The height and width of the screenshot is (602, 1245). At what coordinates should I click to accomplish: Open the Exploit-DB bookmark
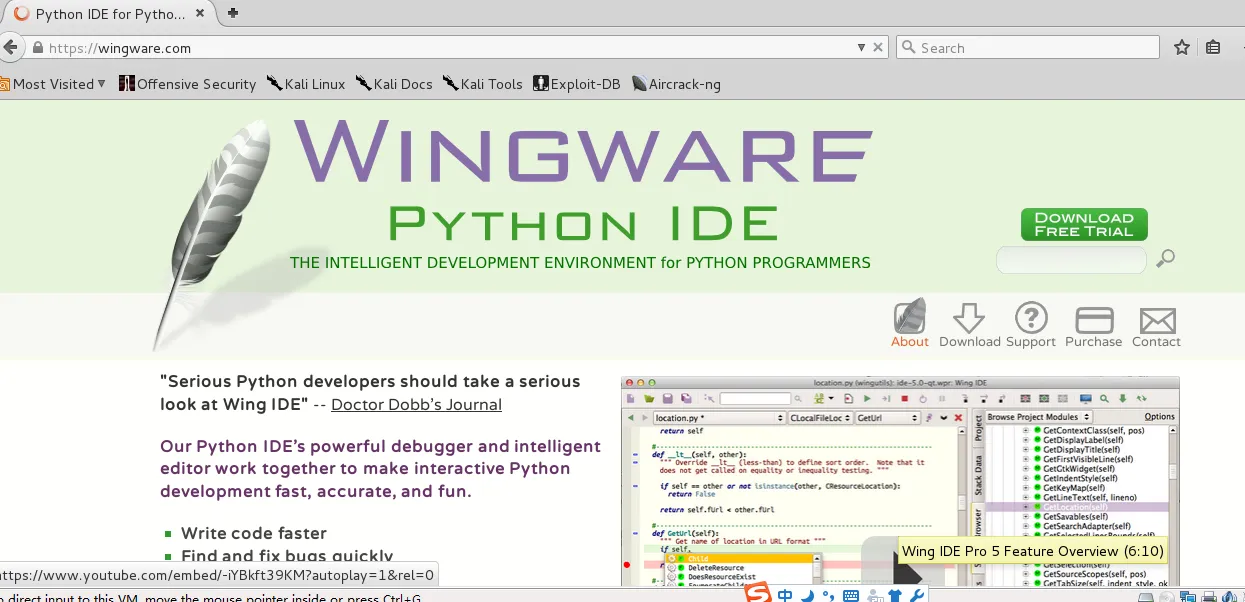coord(577,84)
